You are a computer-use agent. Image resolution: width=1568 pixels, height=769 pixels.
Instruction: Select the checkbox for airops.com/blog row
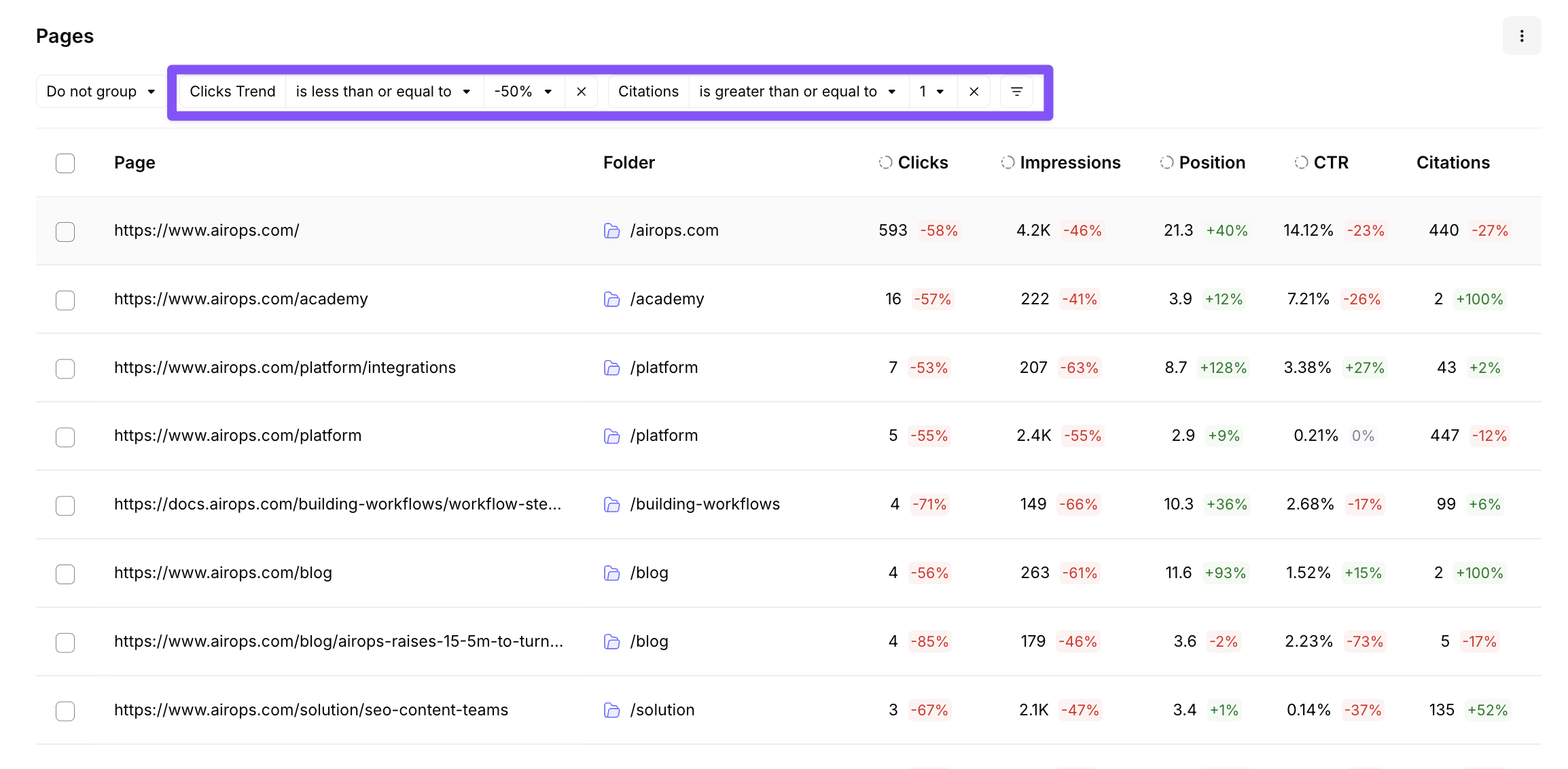[65, 573]
